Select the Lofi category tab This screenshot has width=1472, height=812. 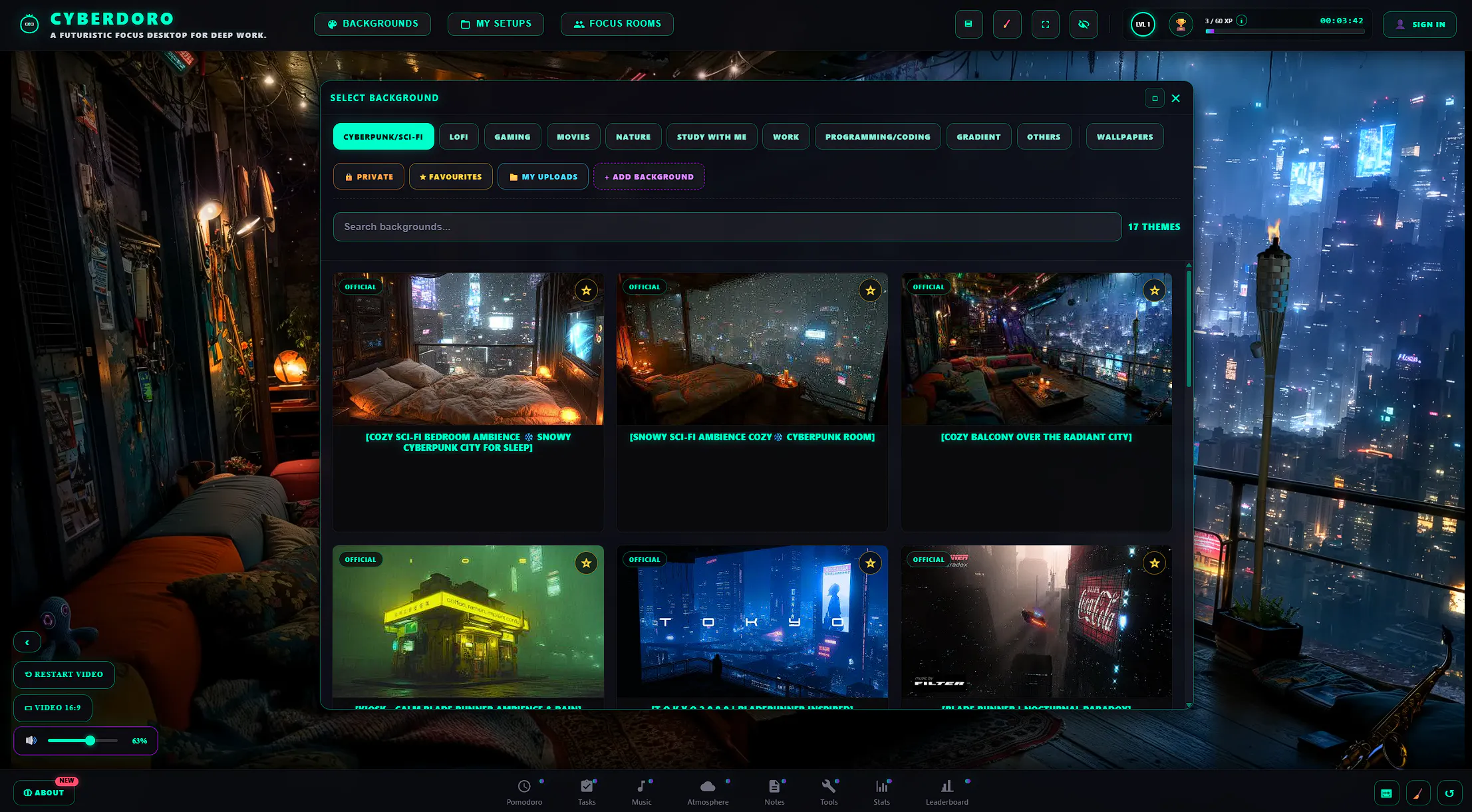coord(458,136)
